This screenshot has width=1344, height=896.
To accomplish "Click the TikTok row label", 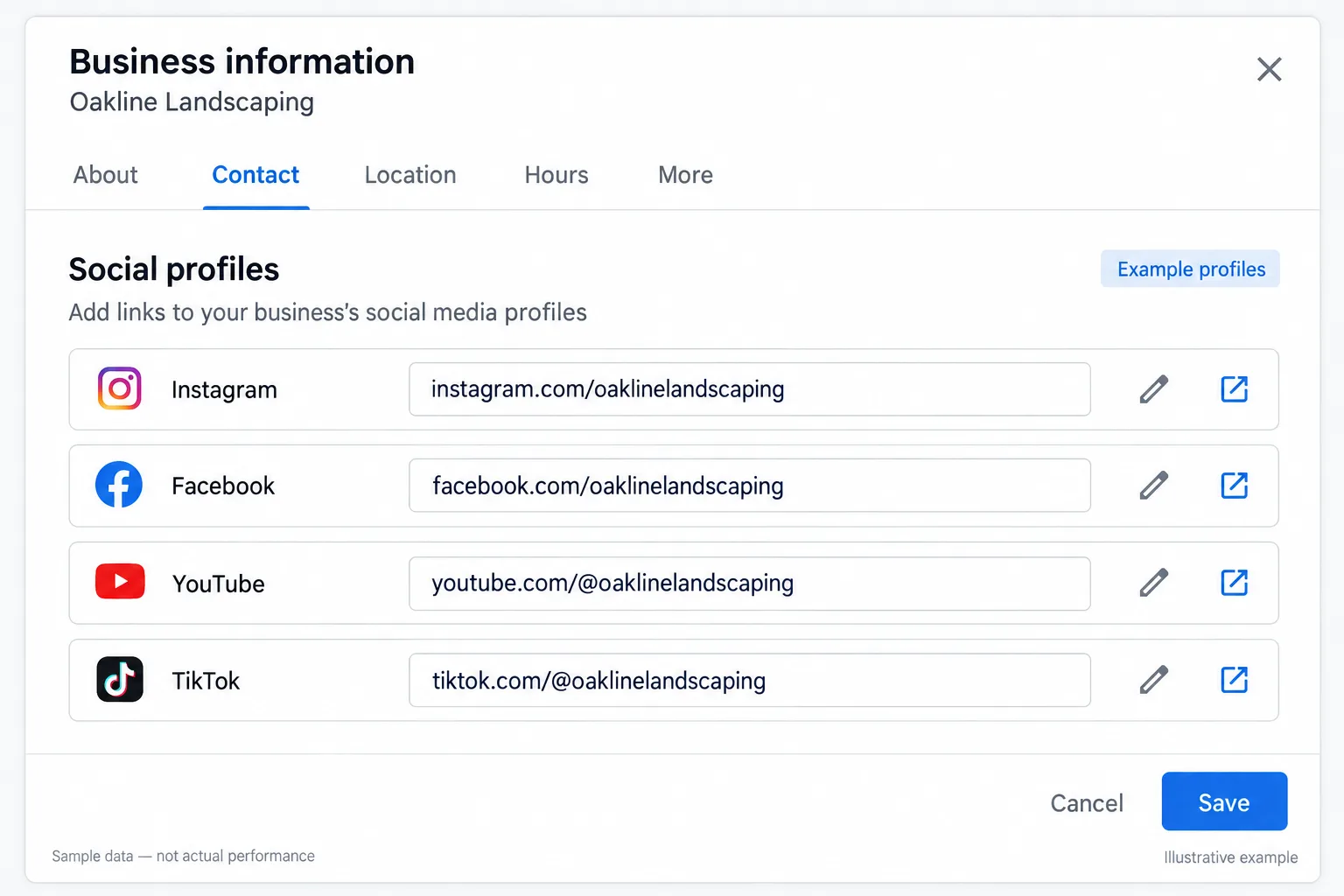I will click(x=206, y=681).
